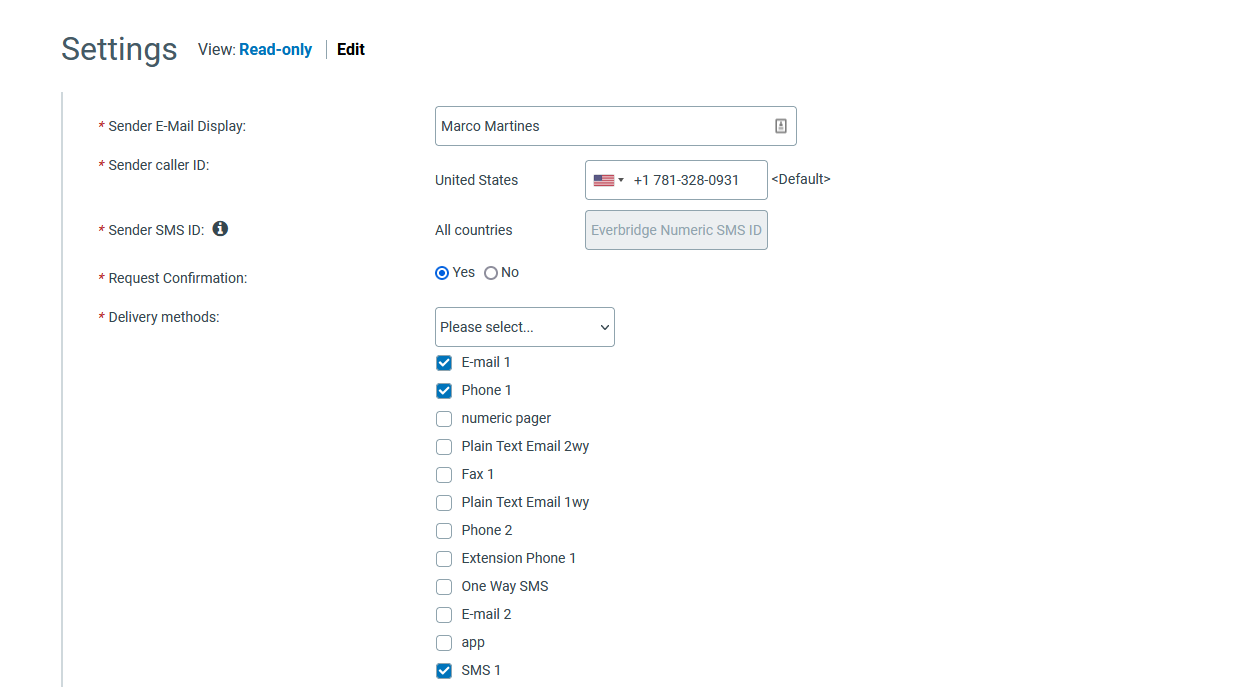
Task: Click the Please select combo box chevron
Action: pyautogui.click(x=604, y=327)
